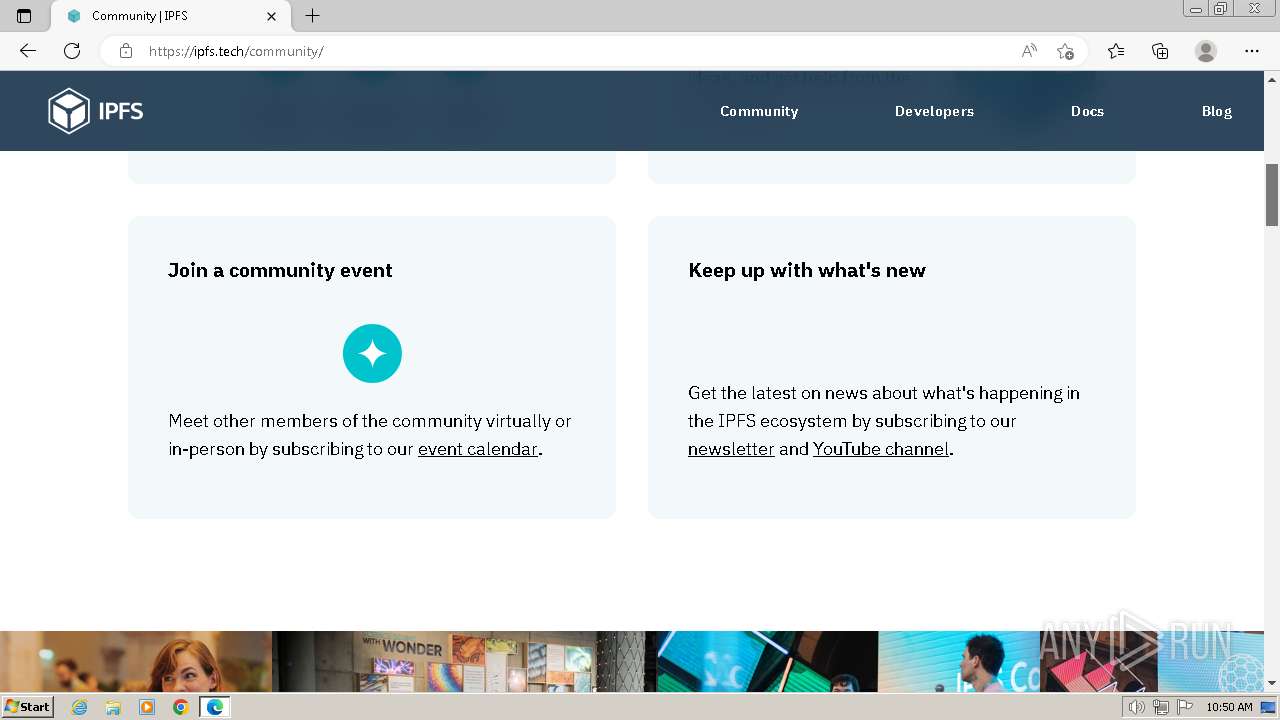
Task: Close the Community | IPFS tab
Action: click(x=272, y=16)
